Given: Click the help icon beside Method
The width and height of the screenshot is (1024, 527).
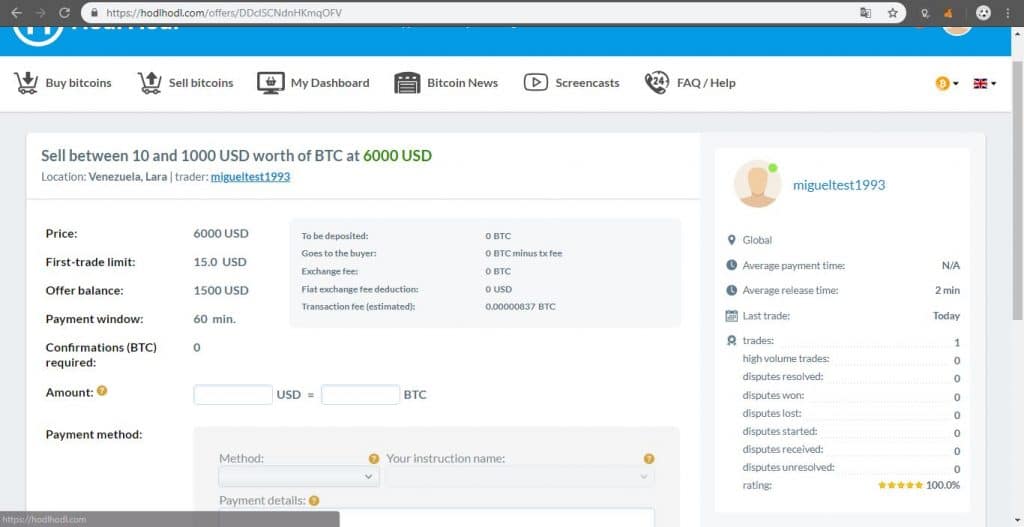Looking at the screenshot, I should 374,458.
